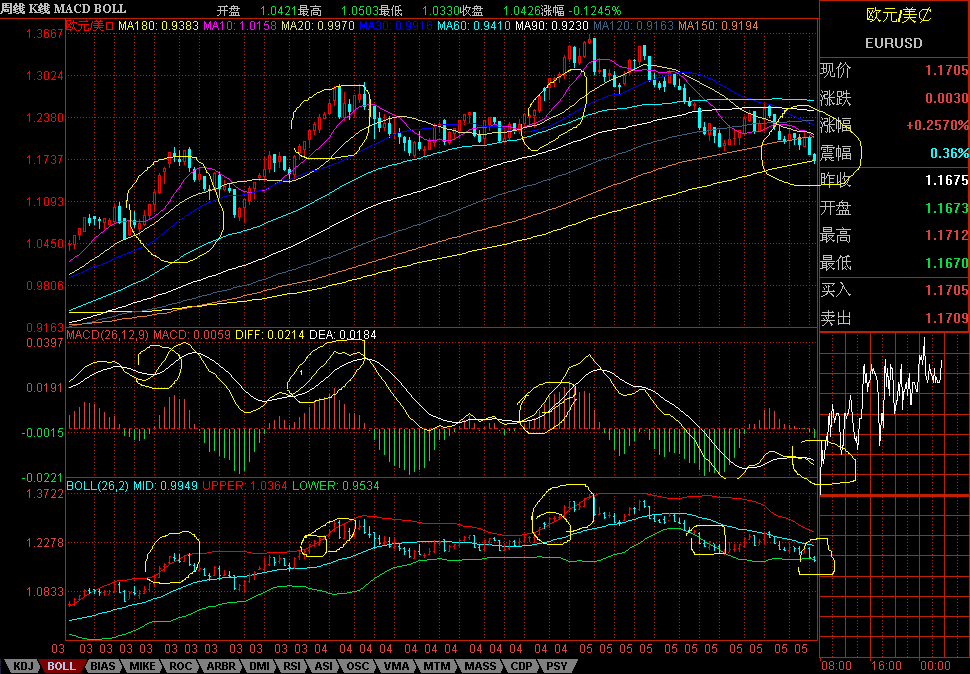Click the 震幅 0.36% value
Image resolution: width=970 pixels, height=674 pixels.
[949, 153]
